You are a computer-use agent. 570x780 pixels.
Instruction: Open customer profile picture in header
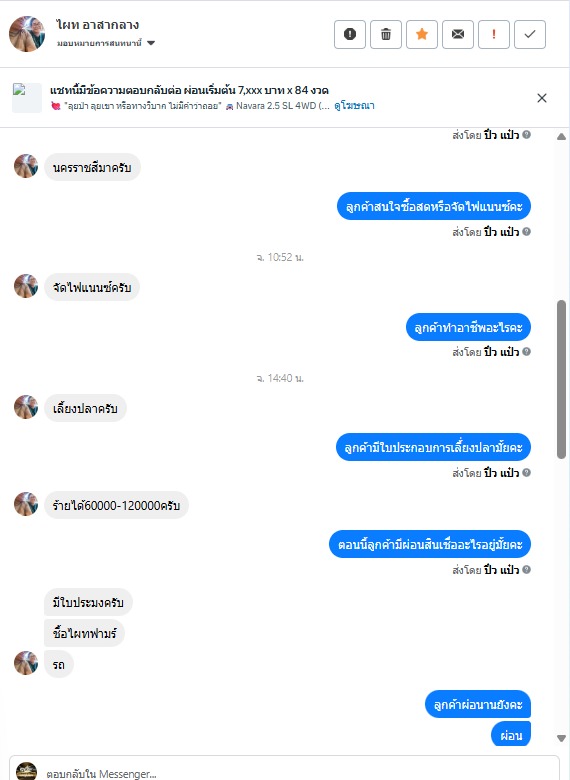pyautogui.click(x=27, y=34)
